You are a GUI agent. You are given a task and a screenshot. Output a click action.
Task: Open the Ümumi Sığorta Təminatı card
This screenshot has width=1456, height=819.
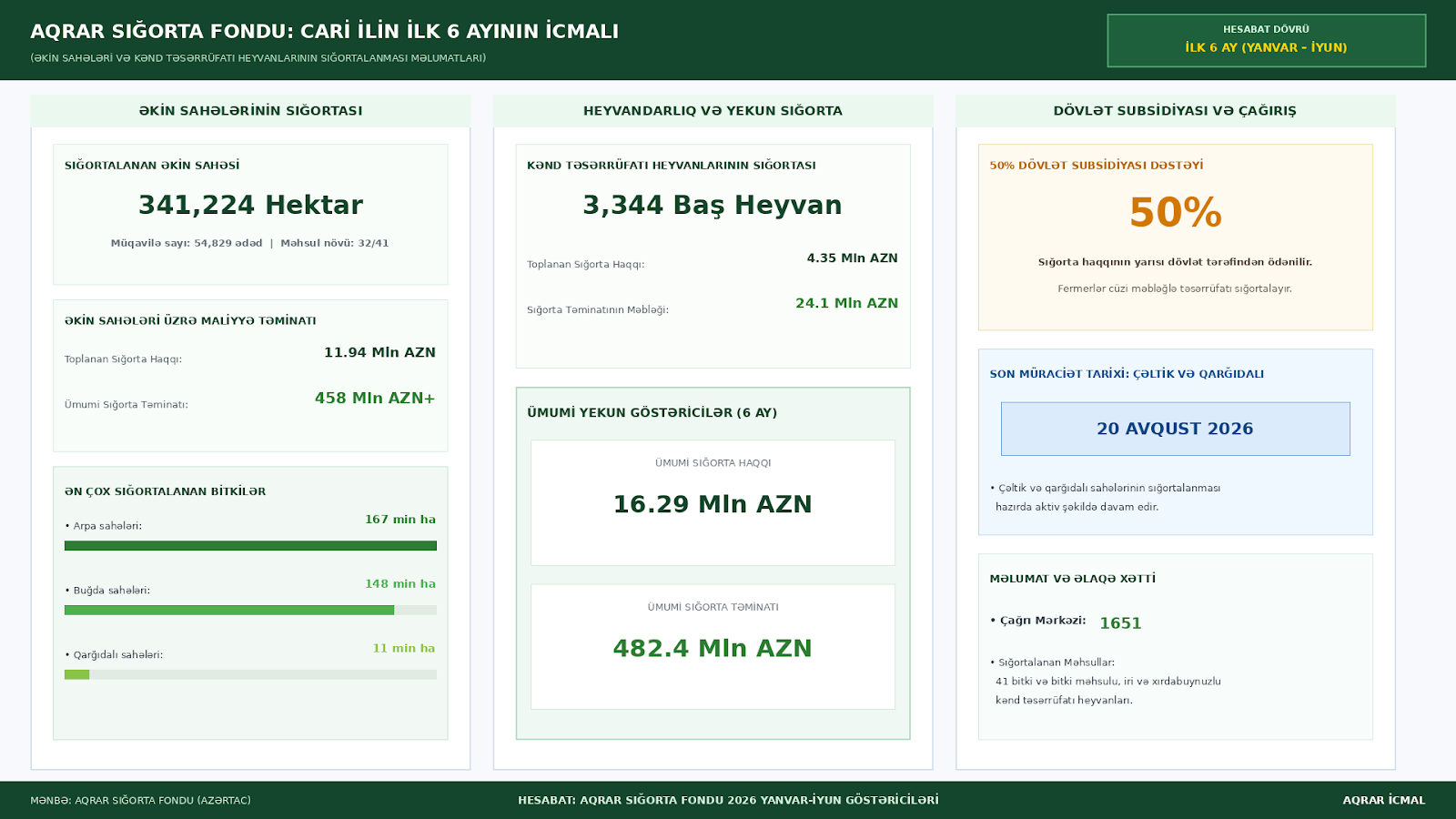coord(713,646)
